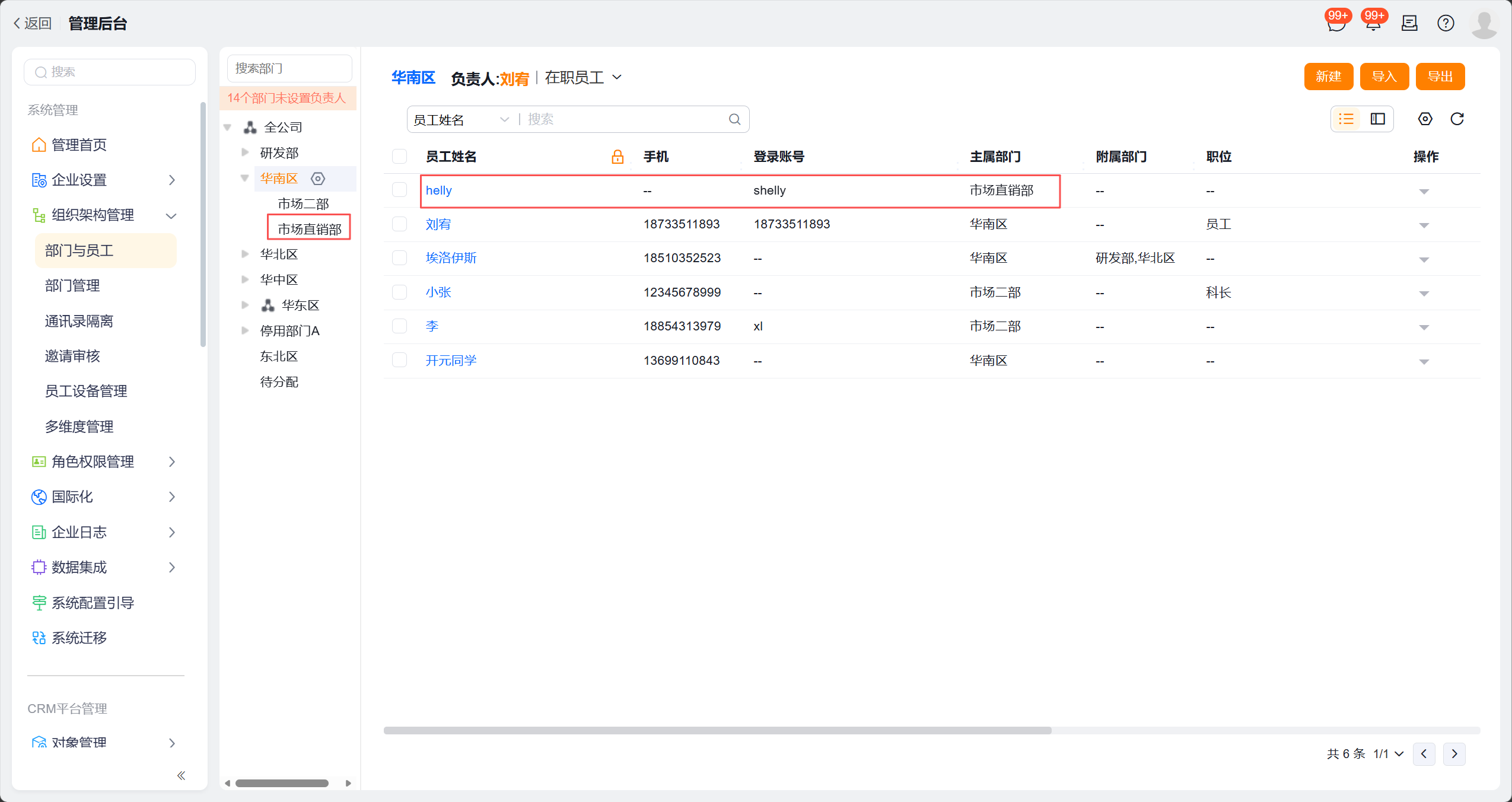Image resolution: width=1512 pixels, height=802 pixels.
Task: Focus the 搜索部门 input field
Action: point(289,68)
